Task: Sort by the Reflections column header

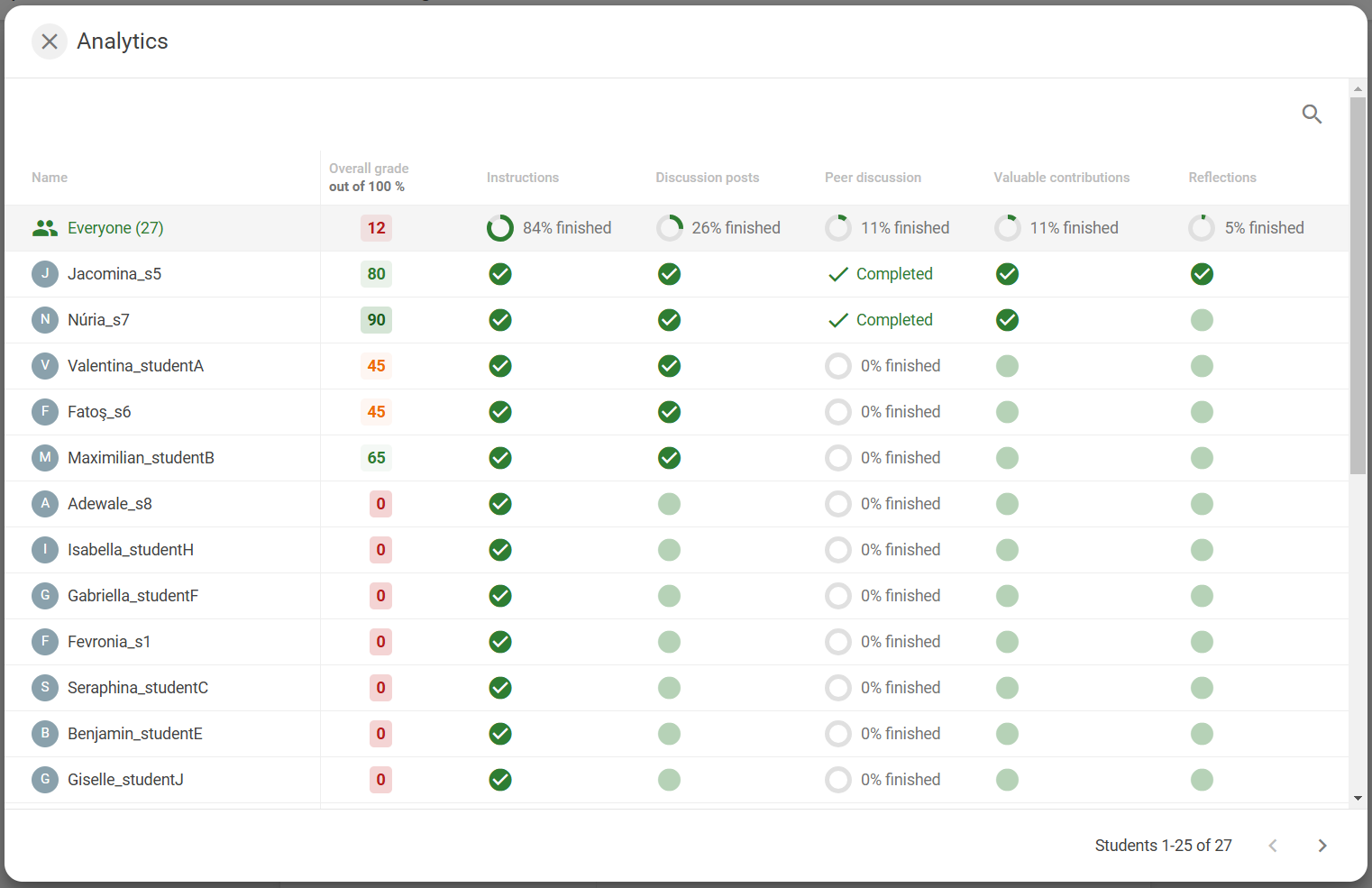Action: point(1222,178)
